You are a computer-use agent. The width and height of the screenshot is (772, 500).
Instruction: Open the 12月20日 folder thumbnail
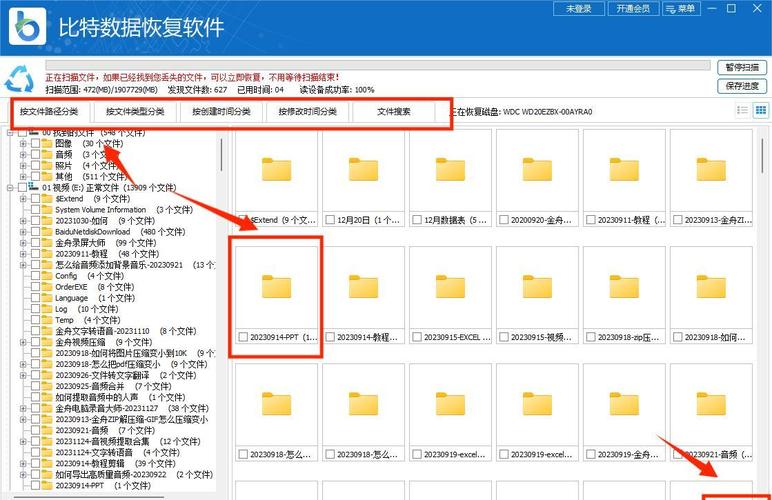(363, 170)
